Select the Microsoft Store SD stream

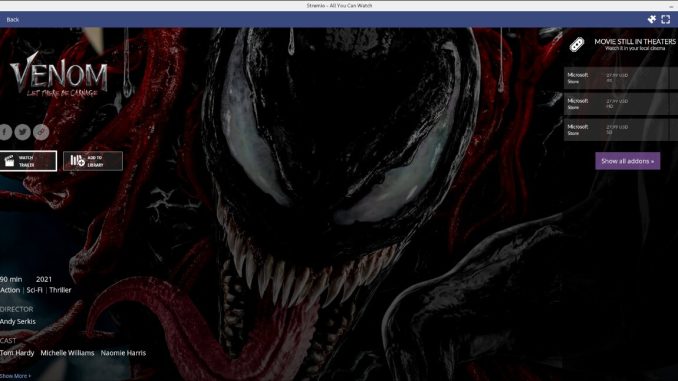coord(621,130)
